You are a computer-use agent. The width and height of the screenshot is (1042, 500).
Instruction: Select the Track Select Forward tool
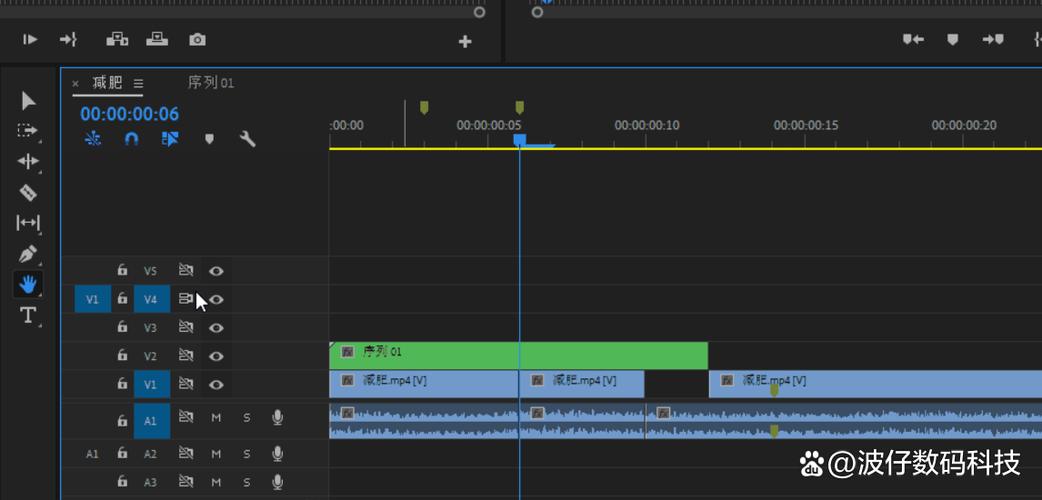(28, 131)
